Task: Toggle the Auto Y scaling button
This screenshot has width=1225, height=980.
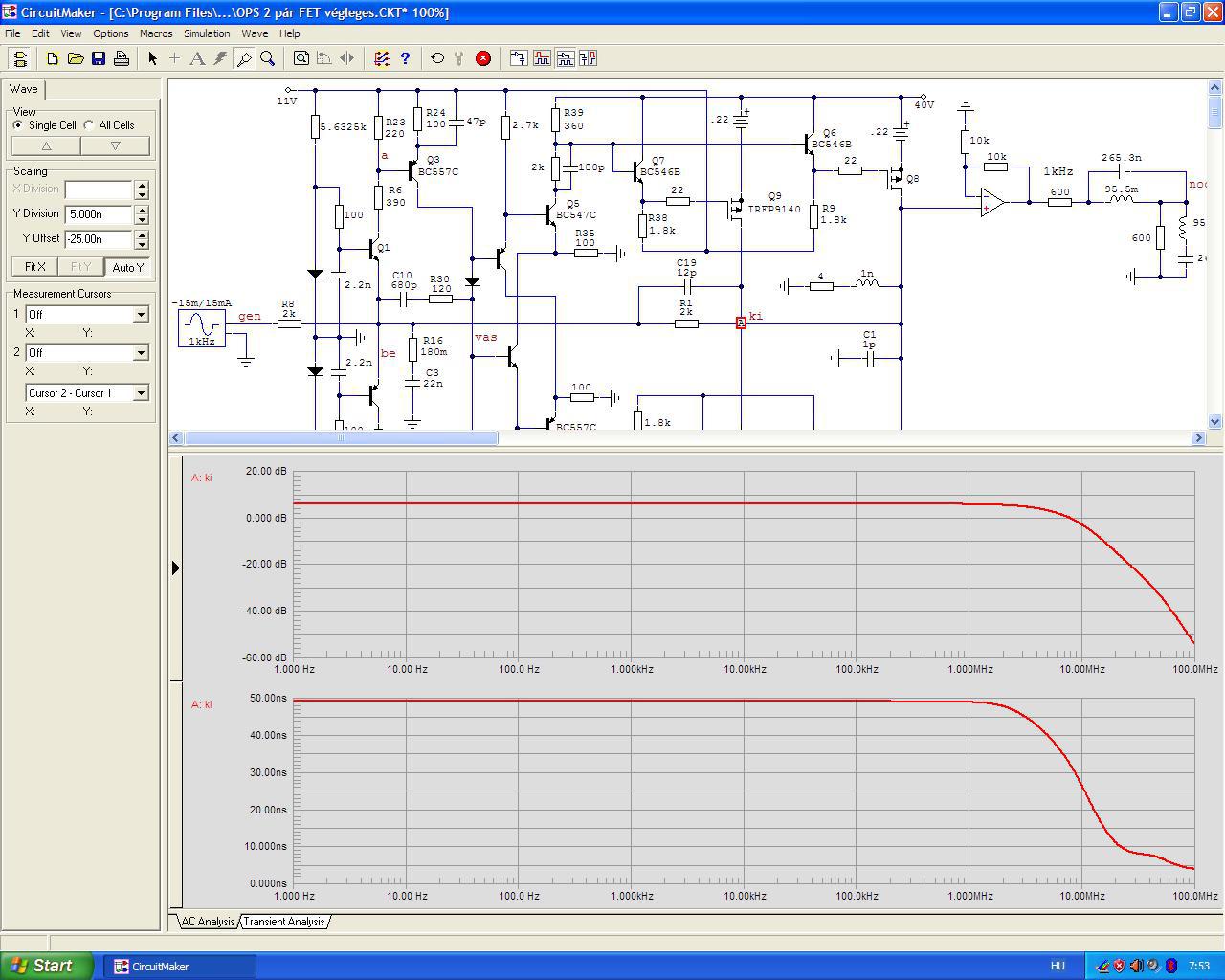Action: click(127, 267)
